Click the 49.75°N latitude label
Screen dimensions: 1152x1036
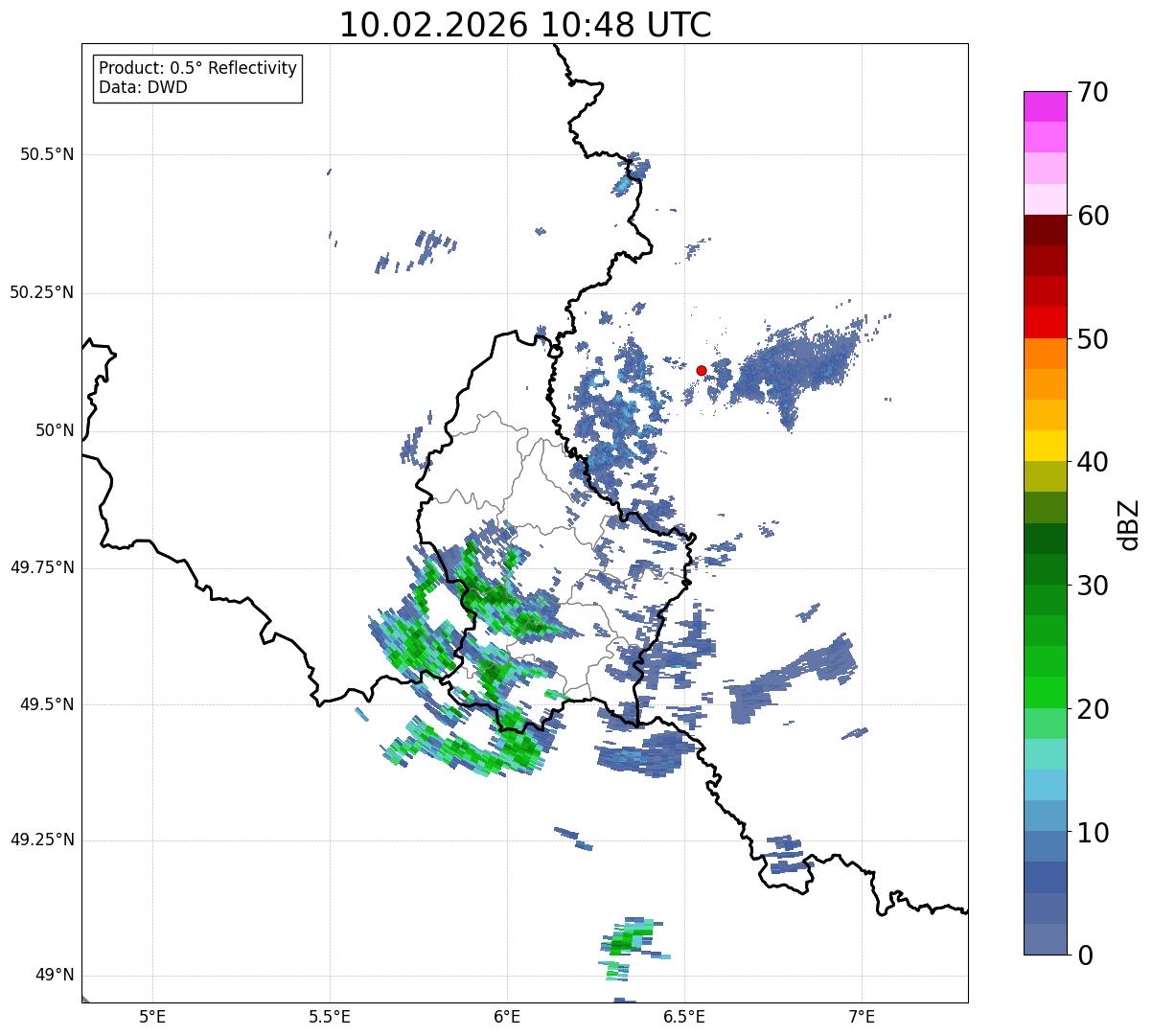(x=42, y=567)
